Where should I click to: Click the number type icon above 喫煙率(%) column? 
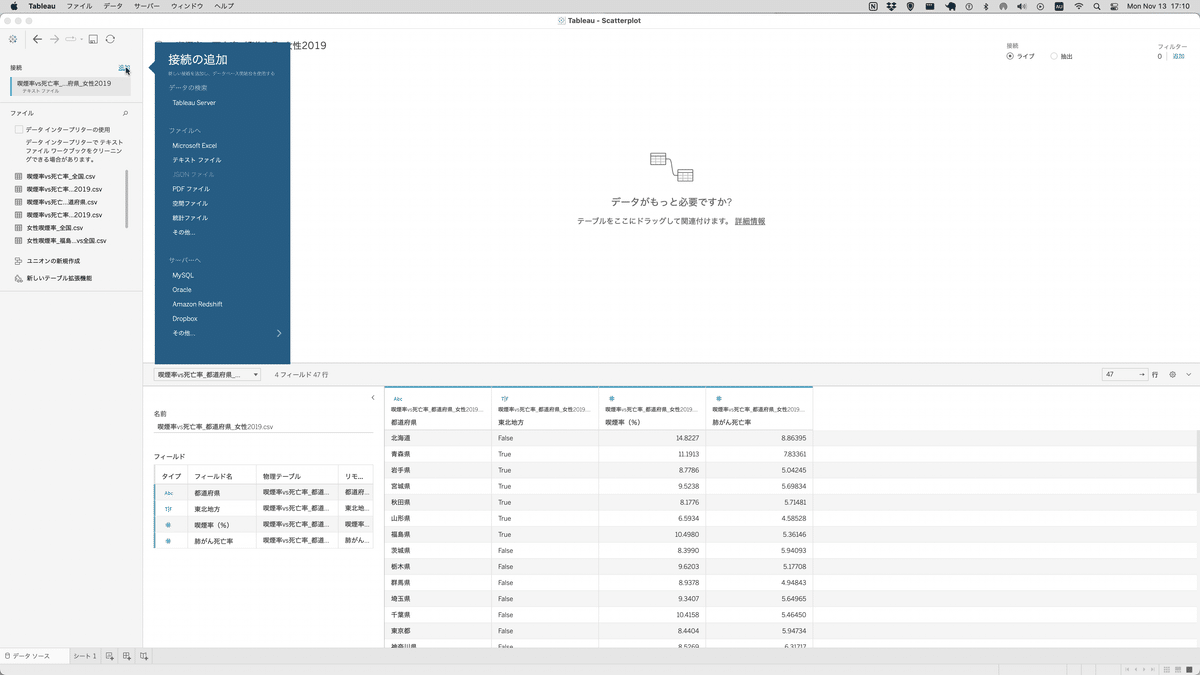click(x=611, y=398)
